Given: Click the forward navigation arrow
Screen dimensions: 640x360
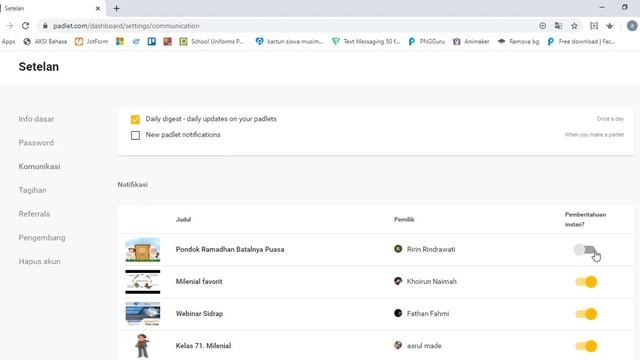Looking at the screenshot, I should 9,26.
